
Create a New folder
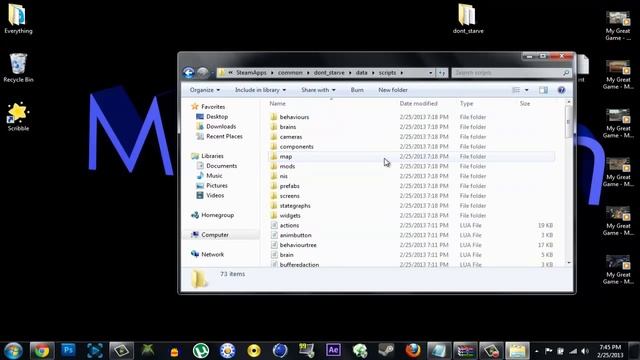point(393,90)
